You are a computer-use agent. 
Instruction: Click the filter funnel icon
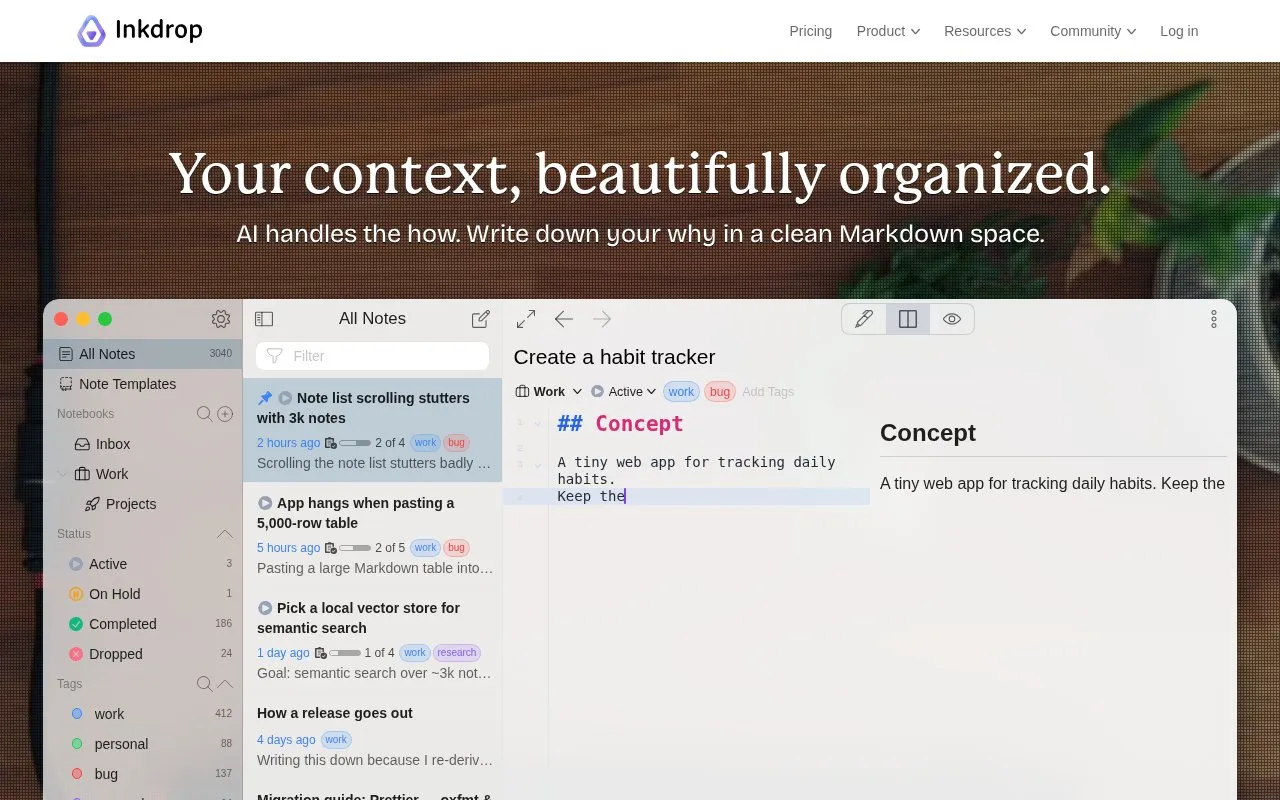pyautogui.click(x=275, y=356)
